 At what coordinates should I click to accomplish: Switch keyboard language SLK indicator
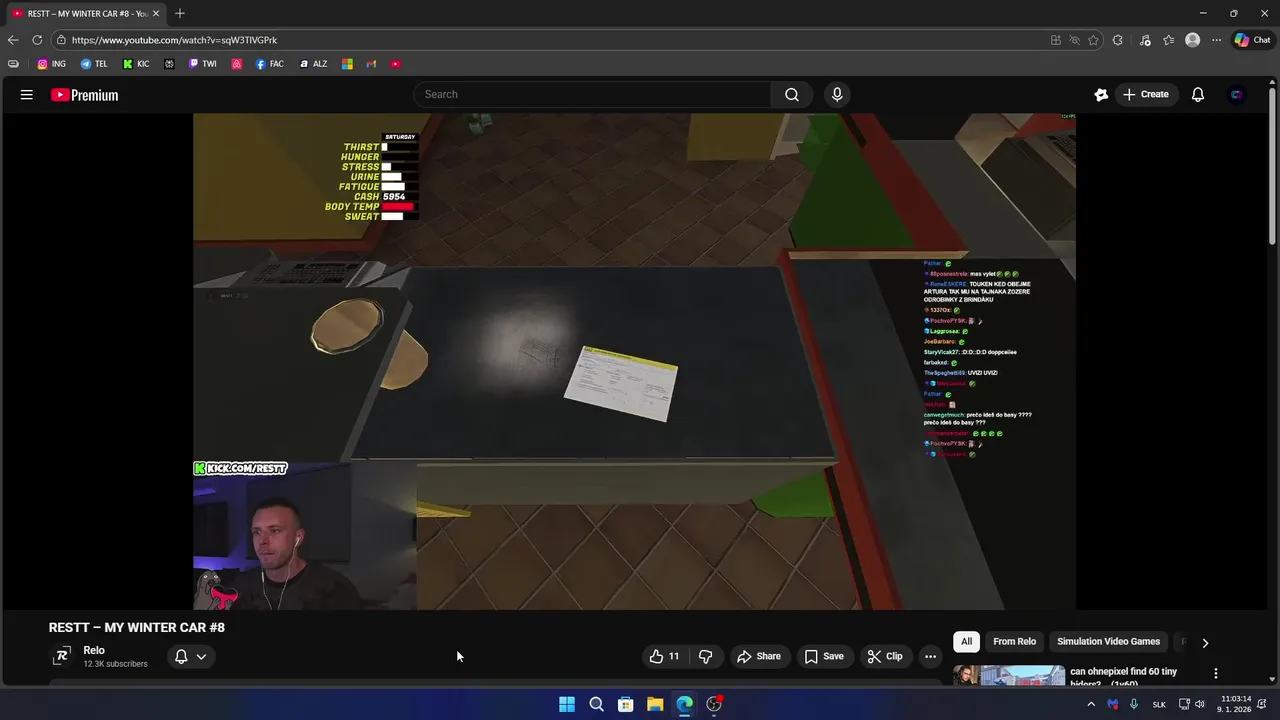(x=1159, y=704)
